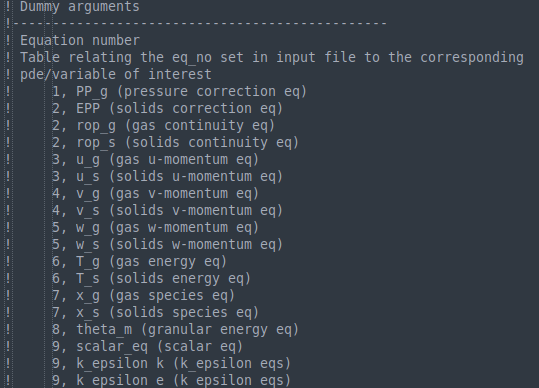This screenshot has width=539, height=388.
Task: Click the 'k_epsilon k' comment line
Action: click(171, 364)
